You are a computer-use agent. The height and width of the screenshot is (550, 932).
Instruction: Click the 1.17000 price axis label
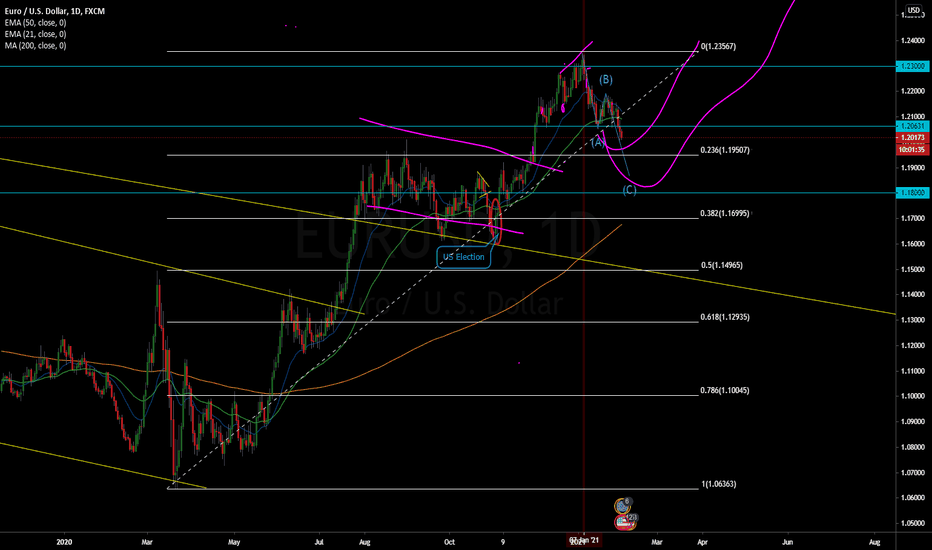pos(912,218)
